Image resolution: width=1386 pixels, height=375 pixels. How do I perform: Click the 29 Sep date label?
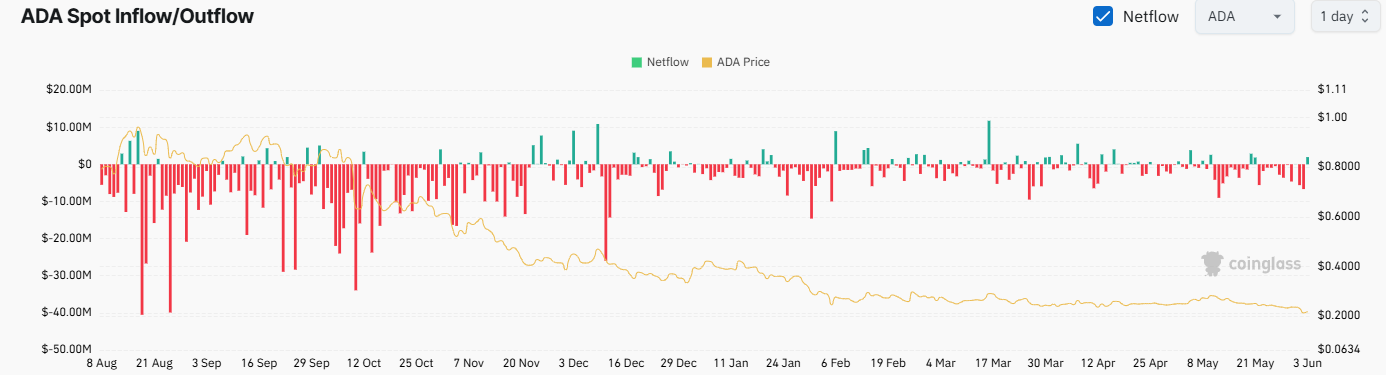pos(312,363)
